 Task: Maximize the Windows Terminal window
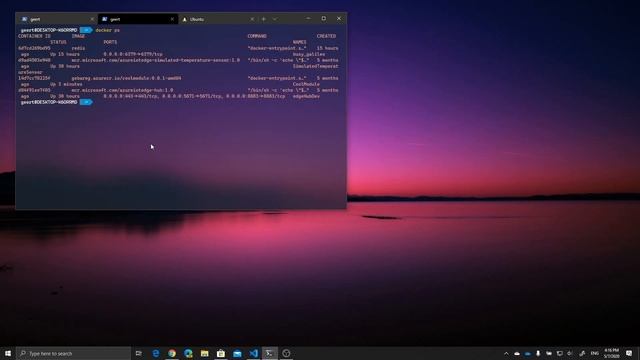324,18
